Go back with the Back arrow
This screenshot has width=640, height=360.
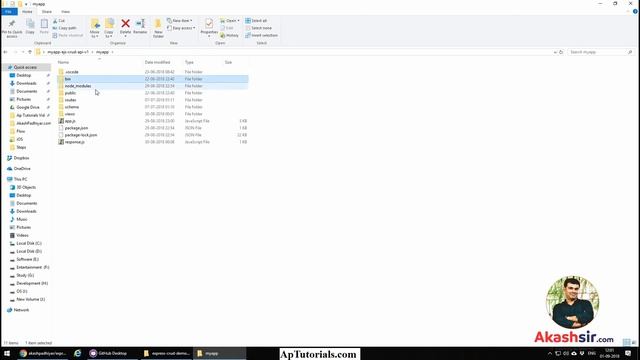(x=5, y=52)
